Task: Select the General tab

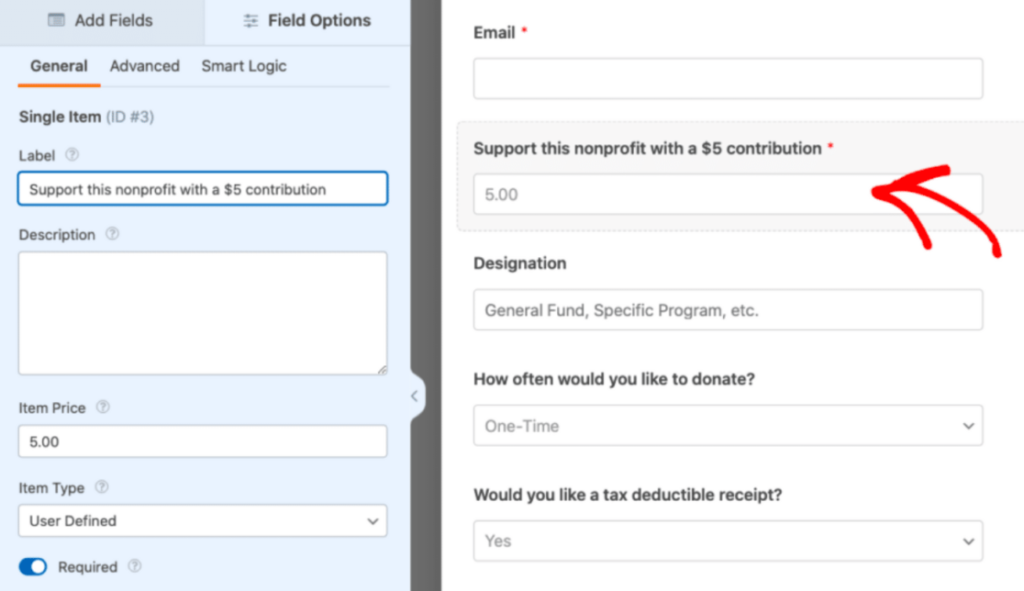Action: coord(58,66)
